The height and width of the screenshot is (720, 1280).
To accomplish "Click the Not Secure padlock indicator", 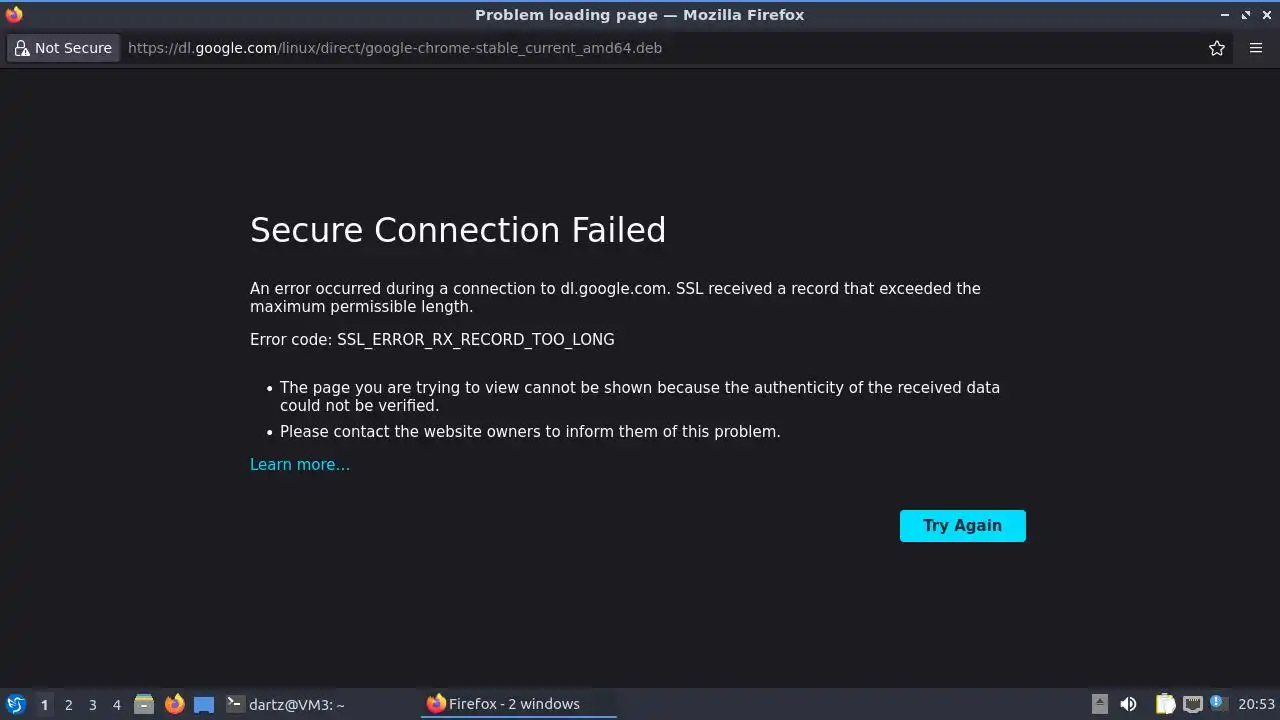I will click(x=63, y=48).
